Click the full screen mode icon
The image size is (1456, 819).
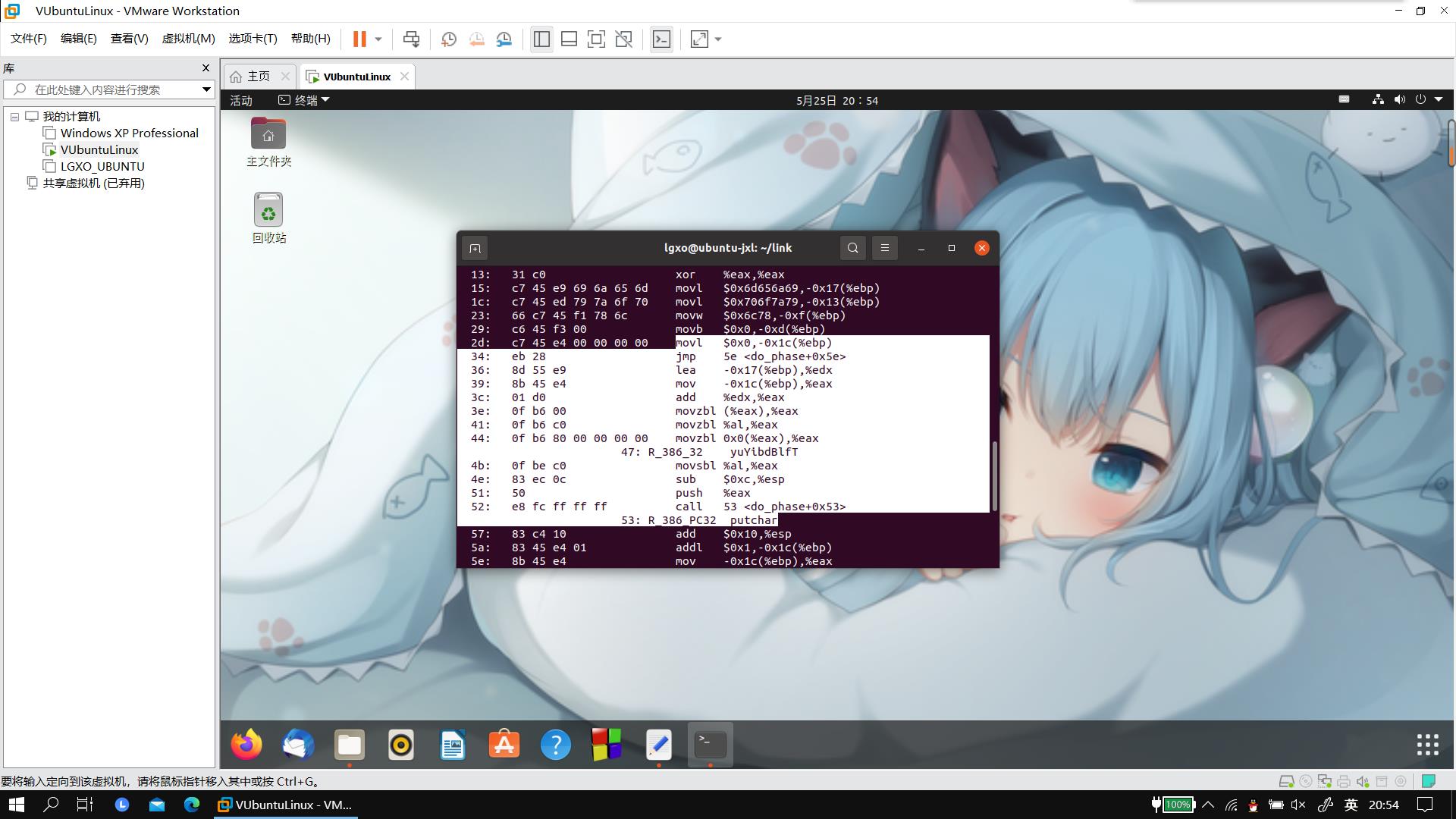[x=596, y=39]
